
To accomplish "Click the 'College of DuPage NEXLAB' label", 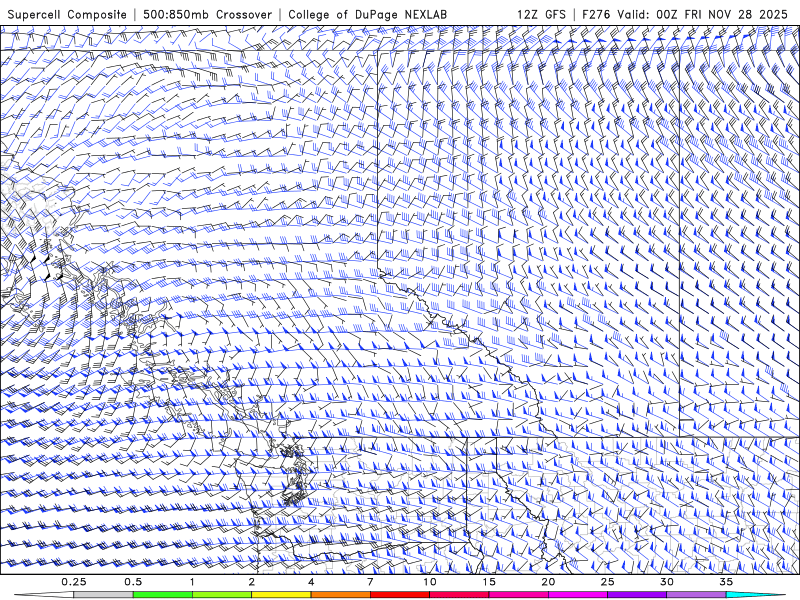I will [x=367, y=14].
